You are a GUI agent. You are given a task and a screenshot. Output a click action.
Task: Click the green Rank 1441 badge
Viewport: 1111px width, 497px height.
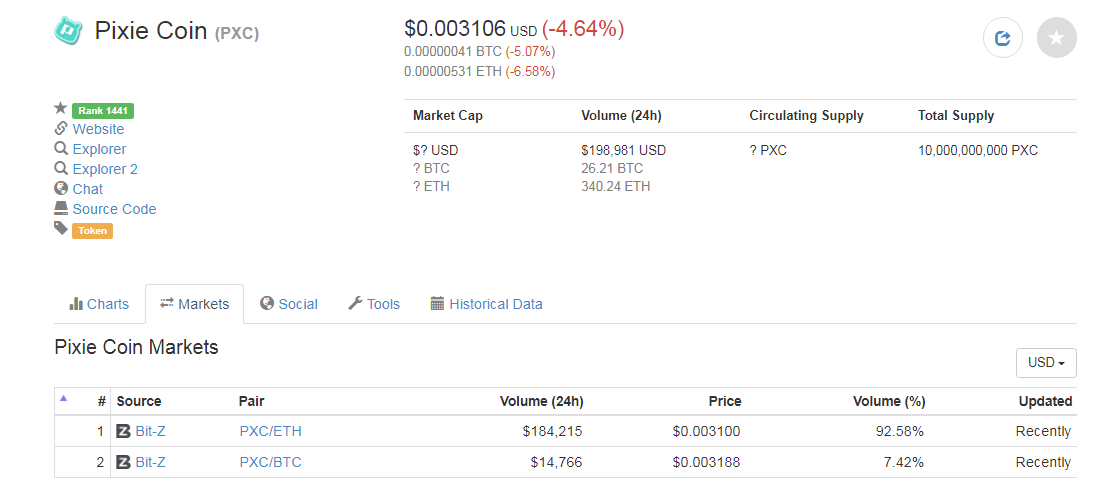[103, 110]
